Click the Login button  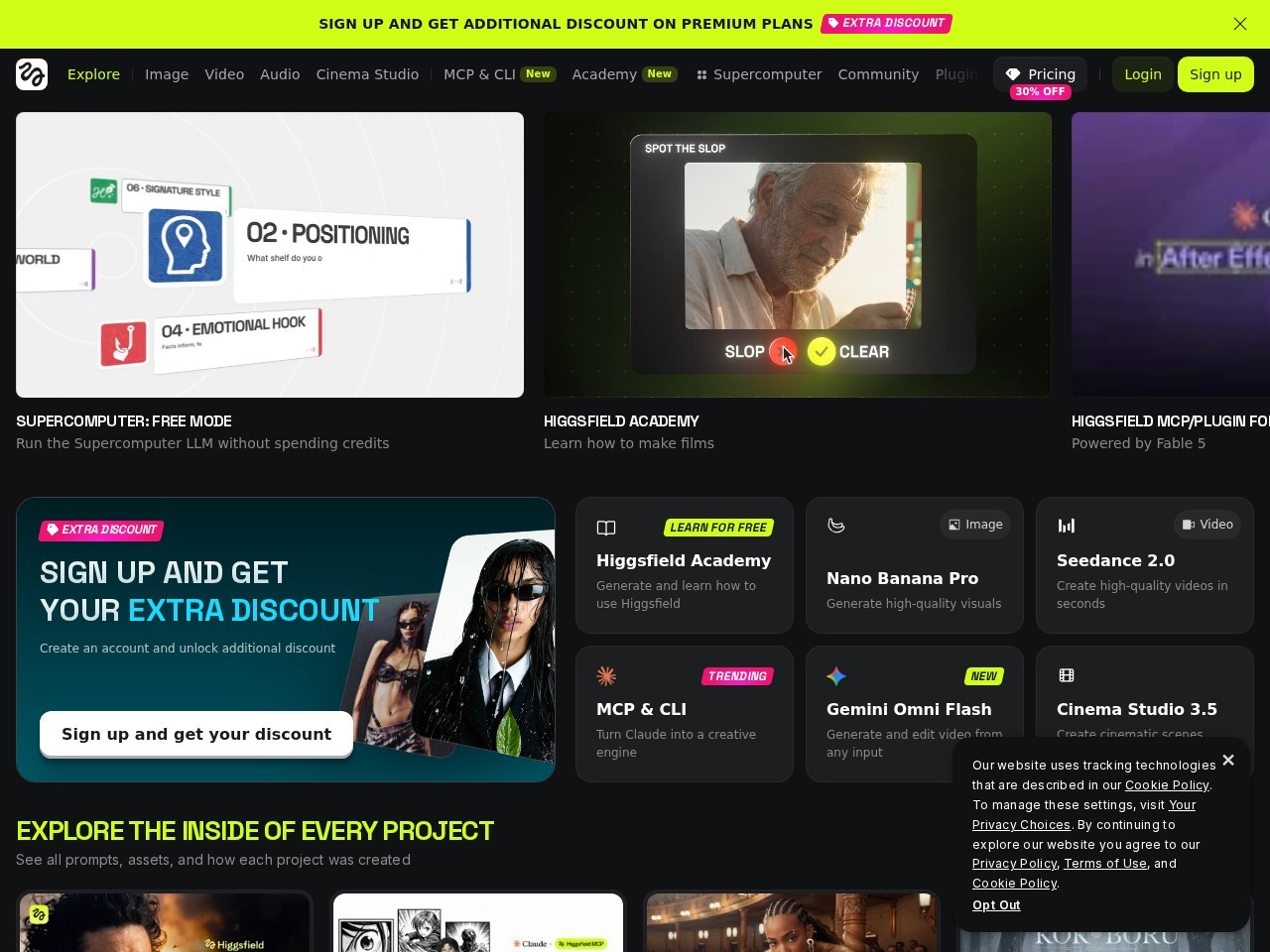tap(1143, 74)
